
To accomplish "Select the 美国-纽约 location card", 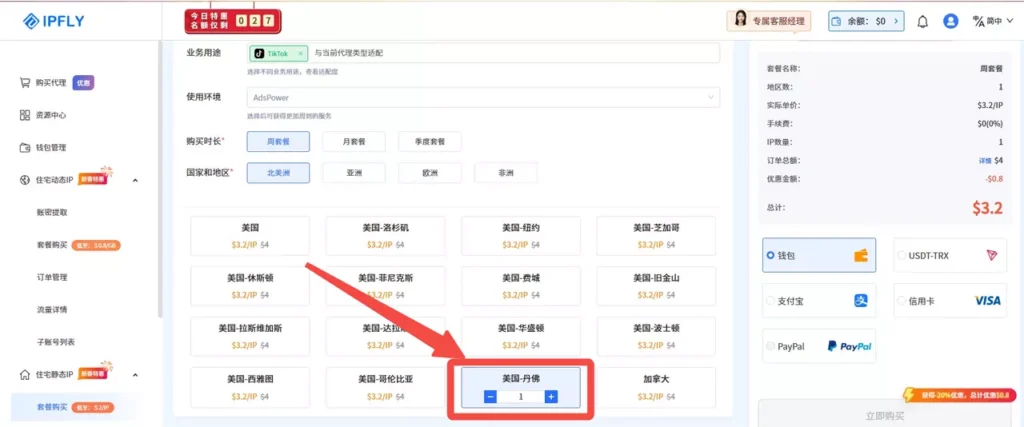I will point(520,236).
